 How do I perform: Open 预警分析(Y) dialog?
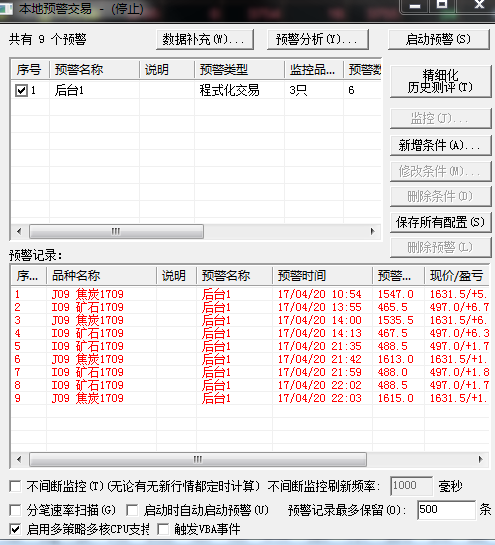(318, 40)
